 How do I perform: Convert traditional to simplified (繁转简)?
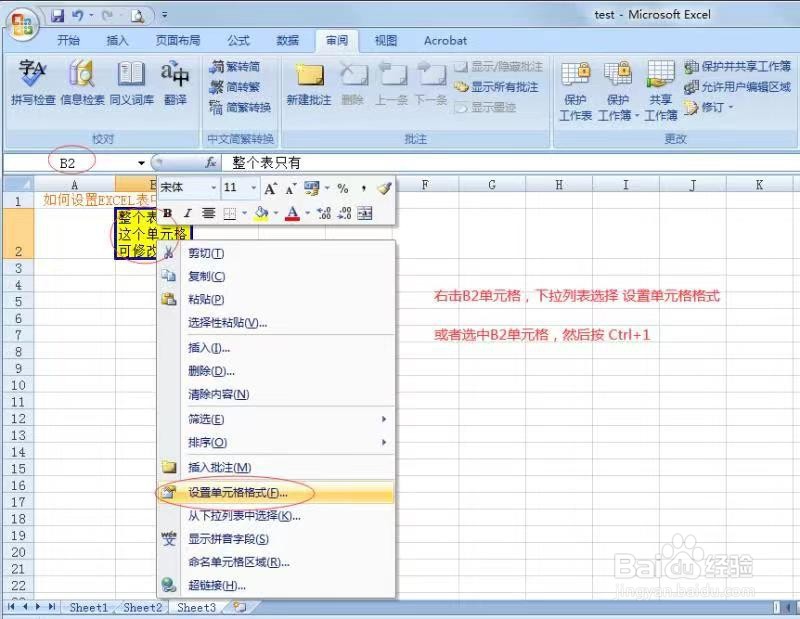pos(234,66)
